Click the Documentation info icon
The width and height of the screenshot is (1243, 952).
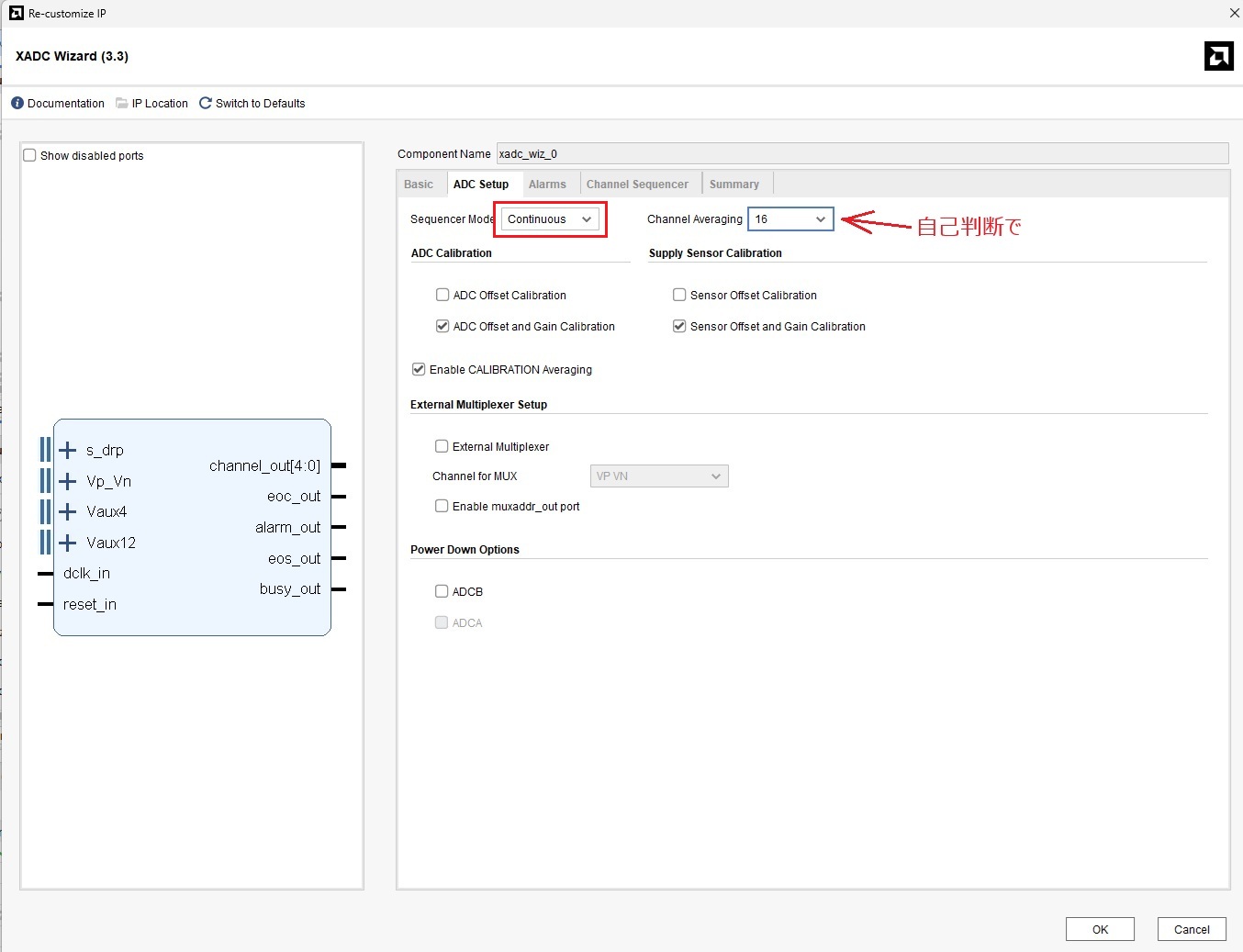tap(17, 104)
